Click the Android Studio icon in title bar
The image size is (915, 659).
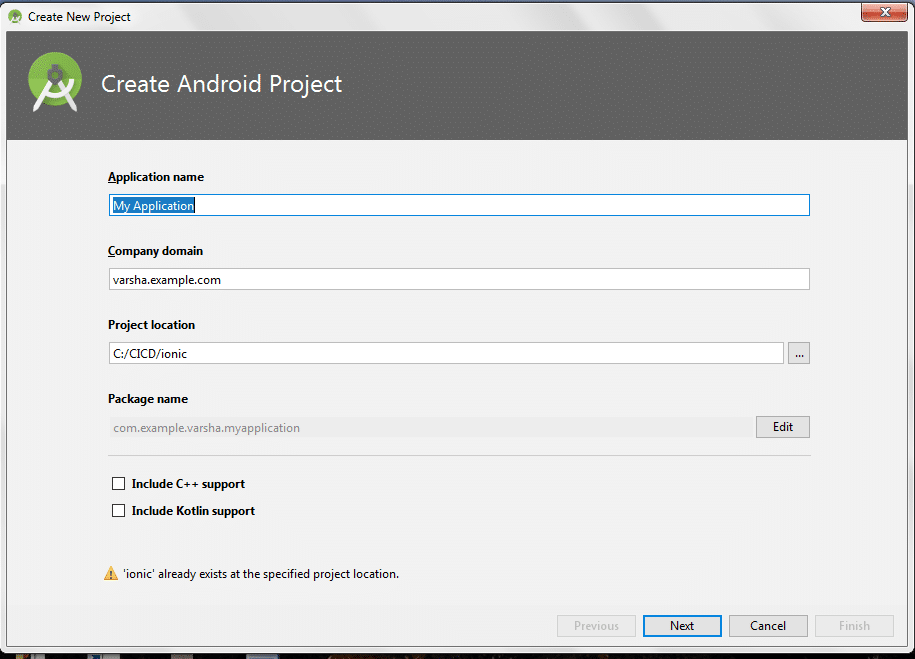(x=15, y=16)
